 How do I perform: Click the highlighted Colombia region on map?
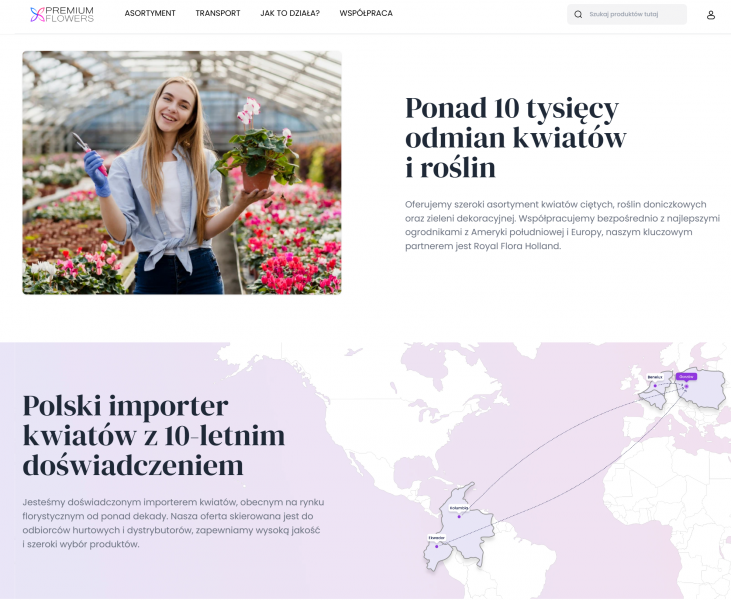click(471, 520)
